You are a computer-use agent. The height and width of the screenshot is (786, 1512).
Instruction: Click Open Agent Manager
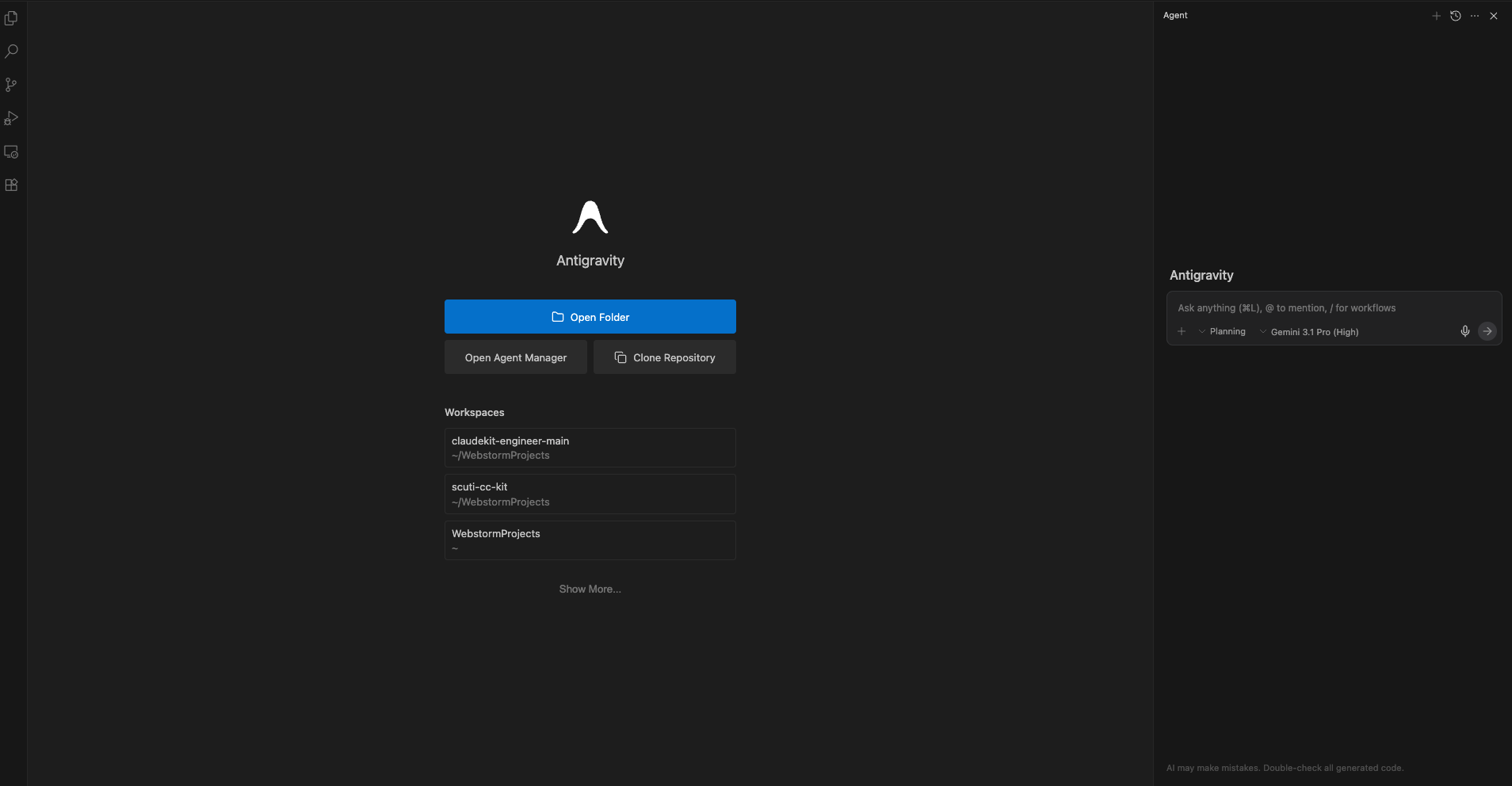coord(515,357)
